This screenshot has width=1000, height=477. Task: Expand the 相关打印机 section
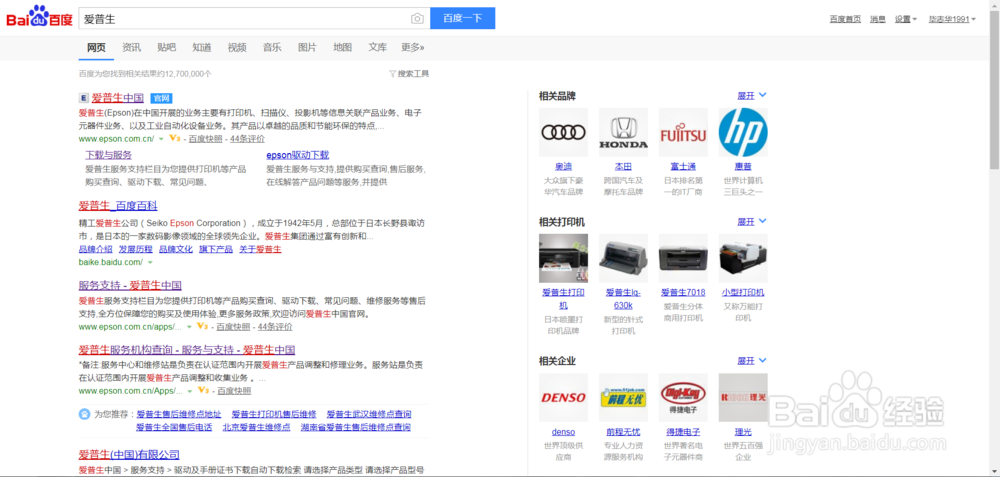(x=752, y=222)
